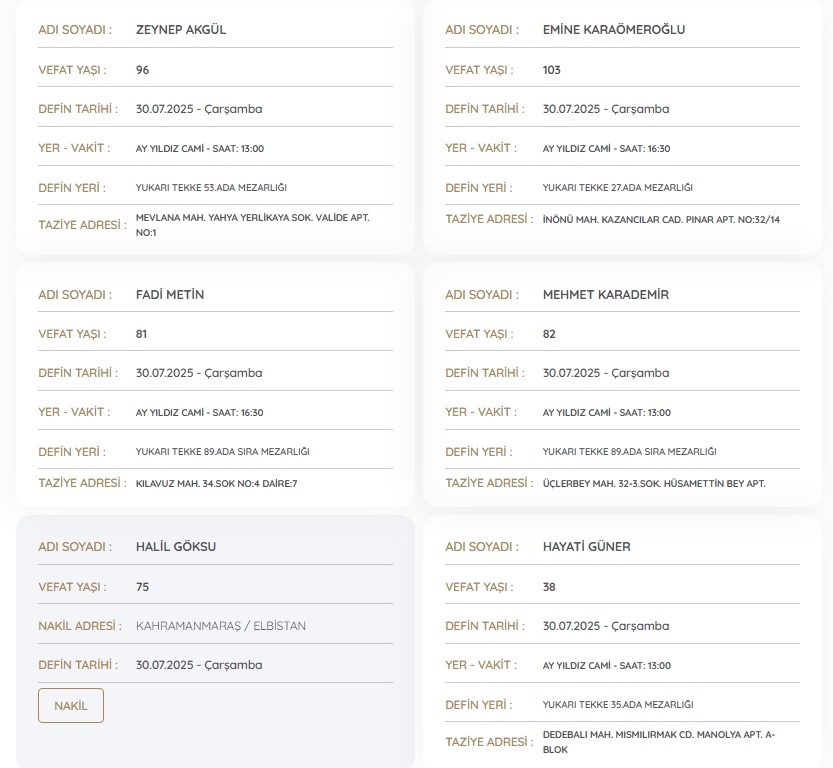Click the name Mehmet Karademir

(606, 295)
